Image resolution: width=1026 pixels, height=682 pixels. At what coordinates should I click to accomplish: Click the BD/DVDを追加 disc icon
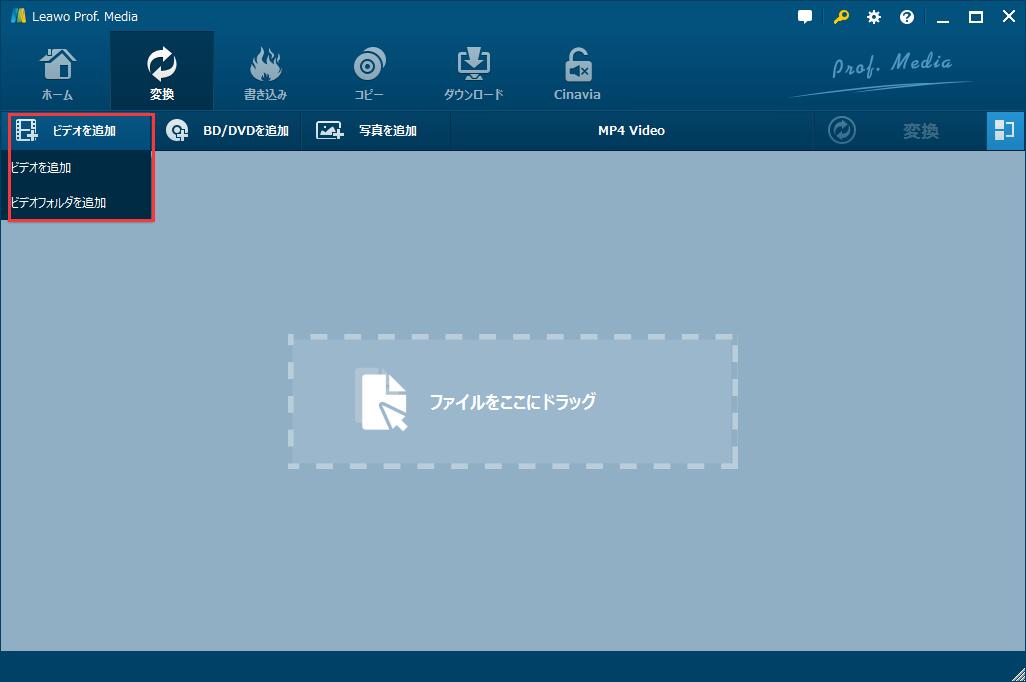[x=177, y=131]
